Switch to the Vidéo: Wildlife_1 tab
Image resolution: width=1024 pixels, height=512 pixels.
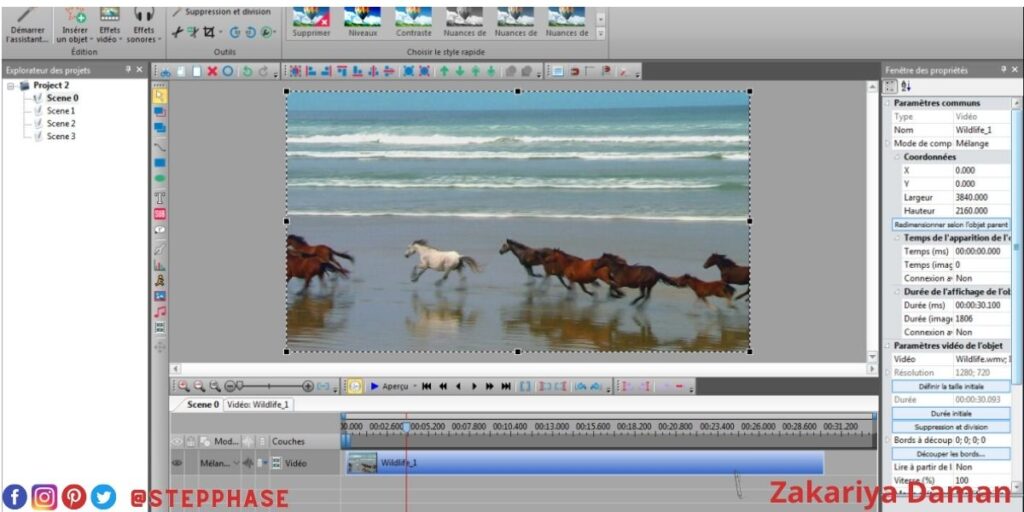[x=259, y=404]
